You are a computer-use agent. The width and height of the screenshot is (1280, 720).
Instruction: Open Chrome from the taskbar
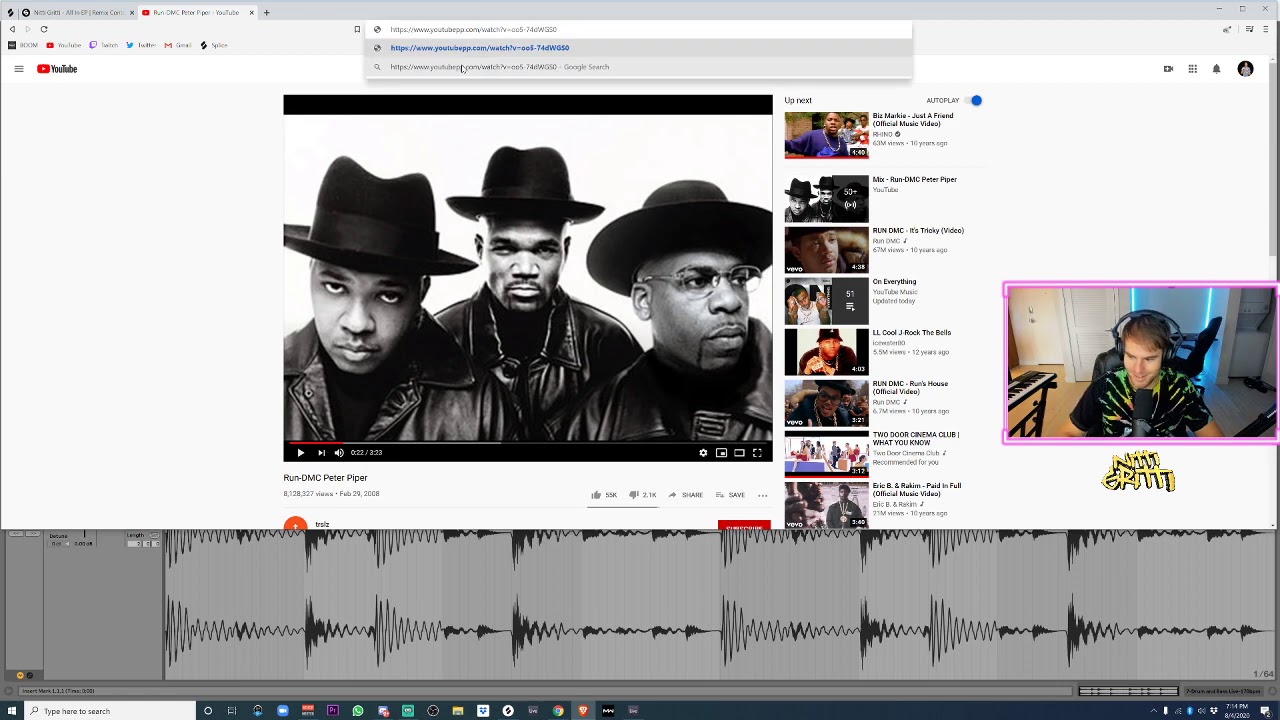pyautogui.click(x=558, y=711)
